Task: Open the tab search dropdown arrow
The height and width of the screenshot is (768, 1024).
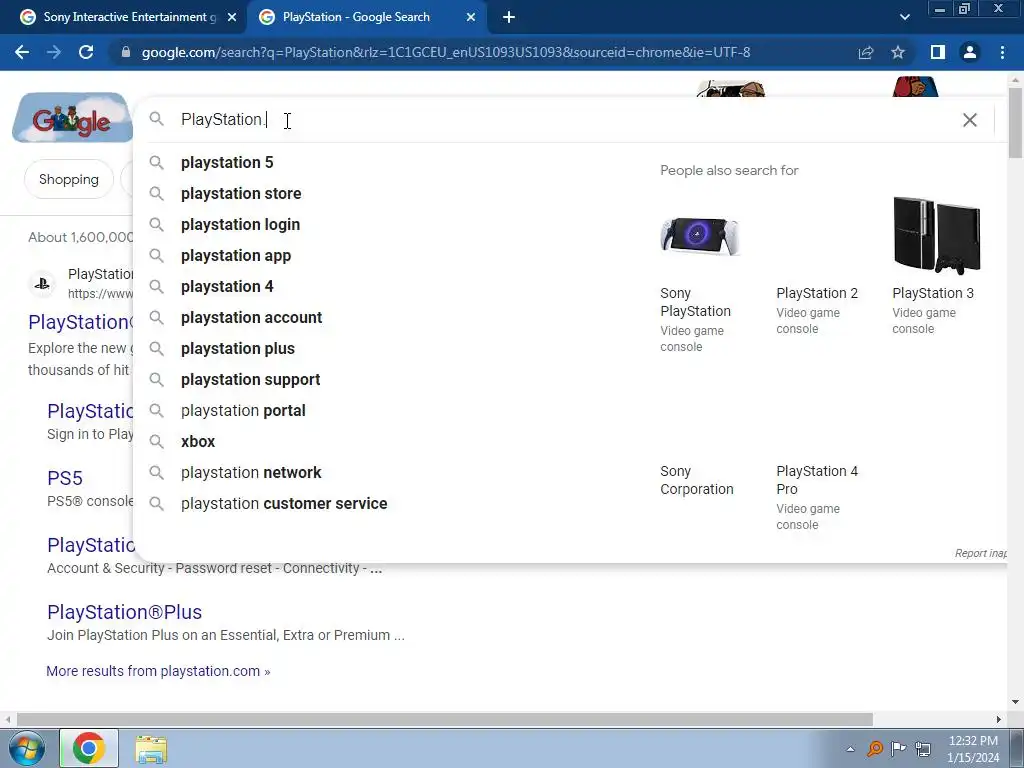Action: (x=904, y=17)
